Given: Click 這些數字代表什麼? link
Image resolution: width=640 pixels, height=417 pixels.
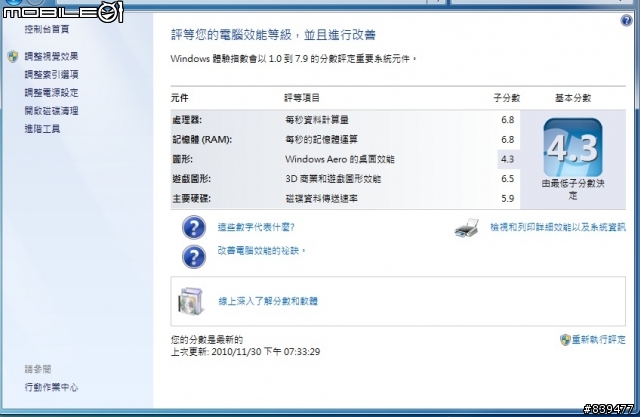Looking at the screenshot, I should coord(256,227).
